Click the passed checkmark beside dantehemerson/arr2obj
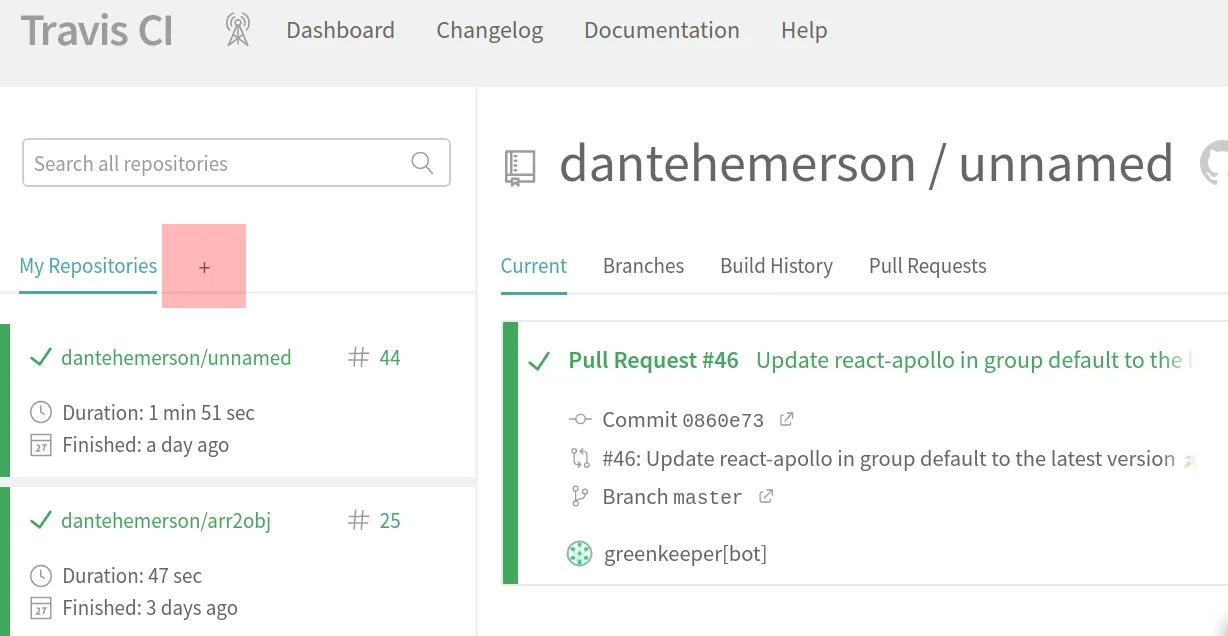The width and height of the screenshot is (1228, 636). 40,521
